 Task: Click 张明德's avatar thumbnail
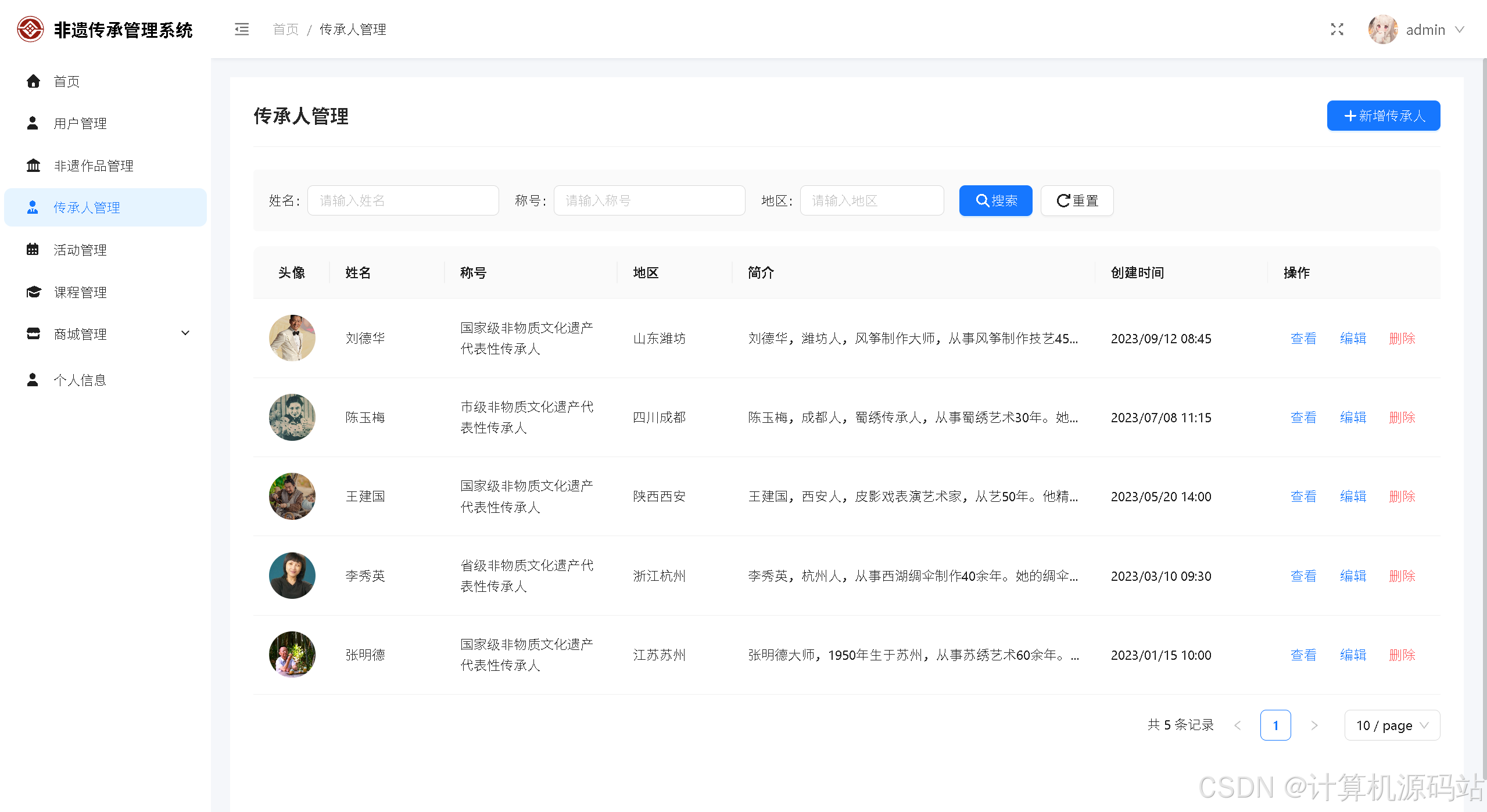click(x=292, y=655)
